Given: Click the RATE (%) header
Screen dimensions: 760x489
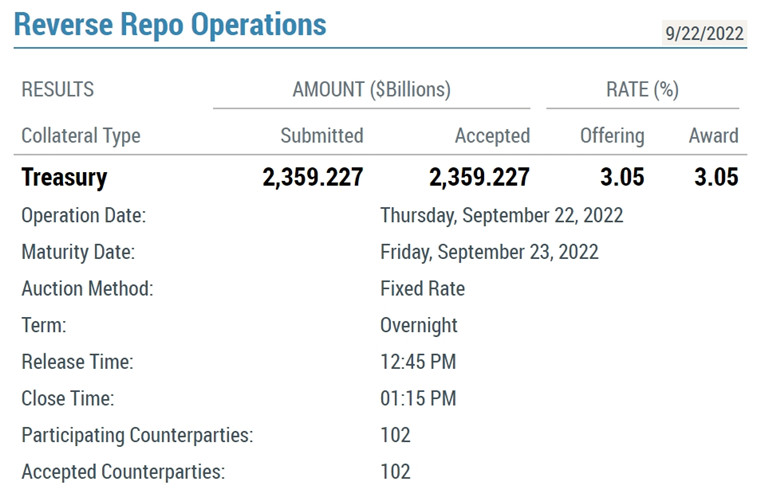Looking at the screenshot, I should [642, 89].
